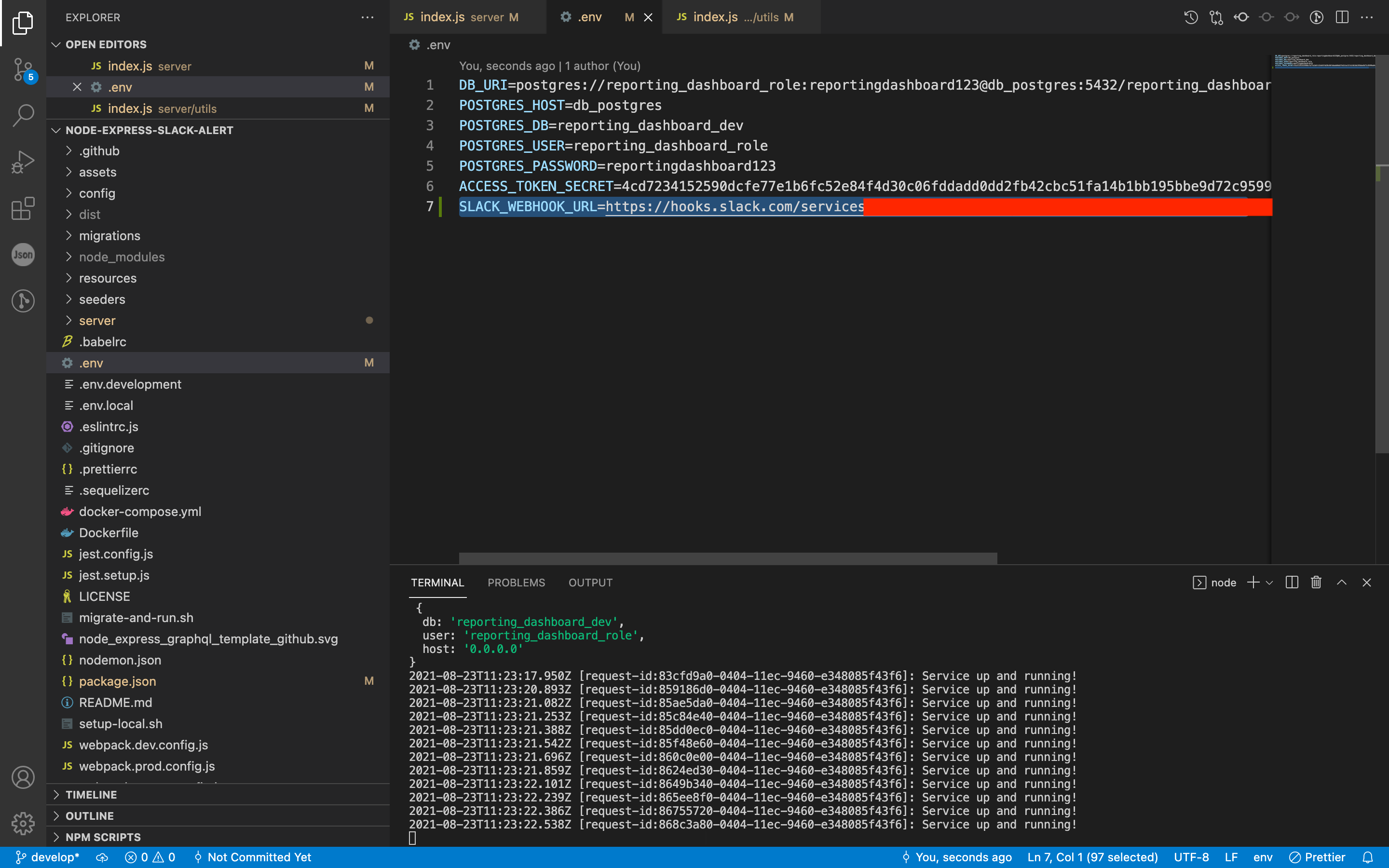Close .env in Open Editors list
Screen dimensions: 1389x868
coord(77,87)
